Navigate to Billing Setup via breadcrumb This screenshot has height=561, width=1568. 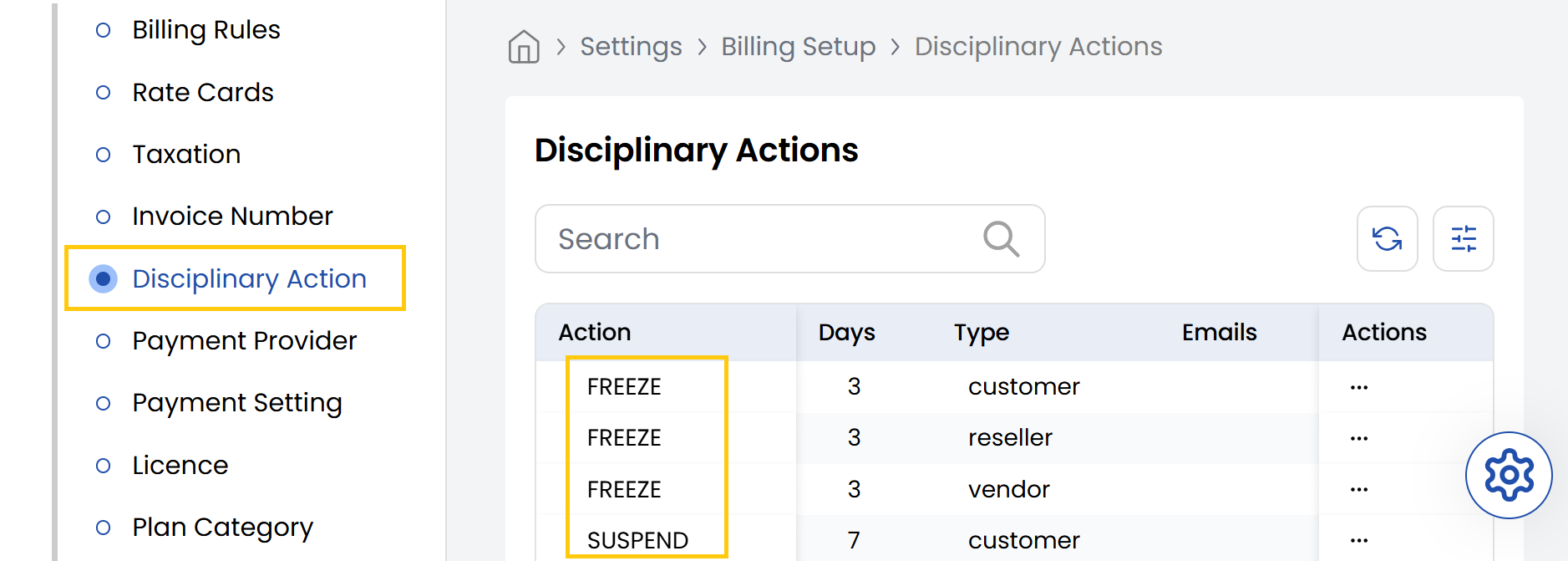click(798, 47)
